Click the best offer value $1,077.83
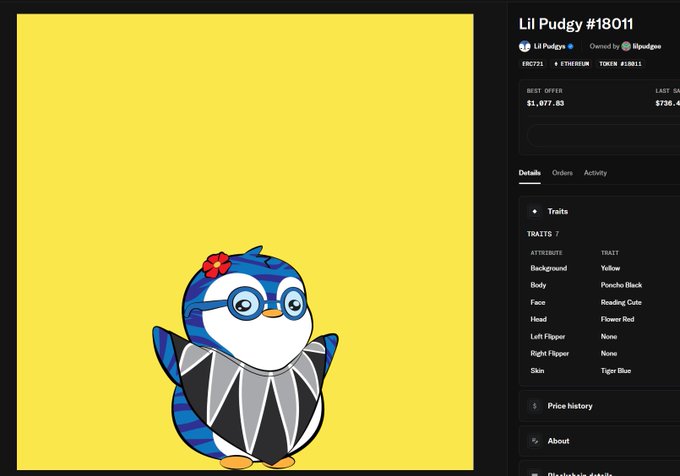This screenshot has width=680, height=476. (x=545, y=103)
